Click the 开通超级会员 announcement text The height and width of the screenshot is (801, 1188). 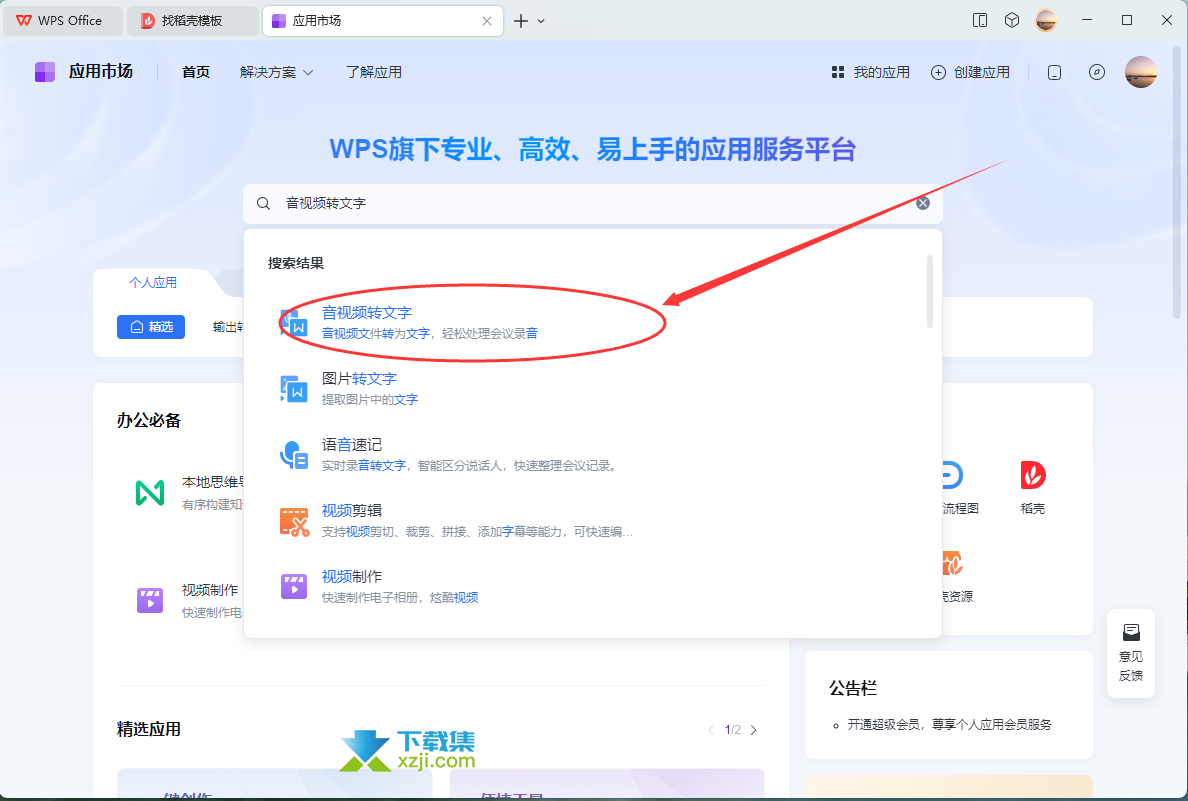coord(949,724)
